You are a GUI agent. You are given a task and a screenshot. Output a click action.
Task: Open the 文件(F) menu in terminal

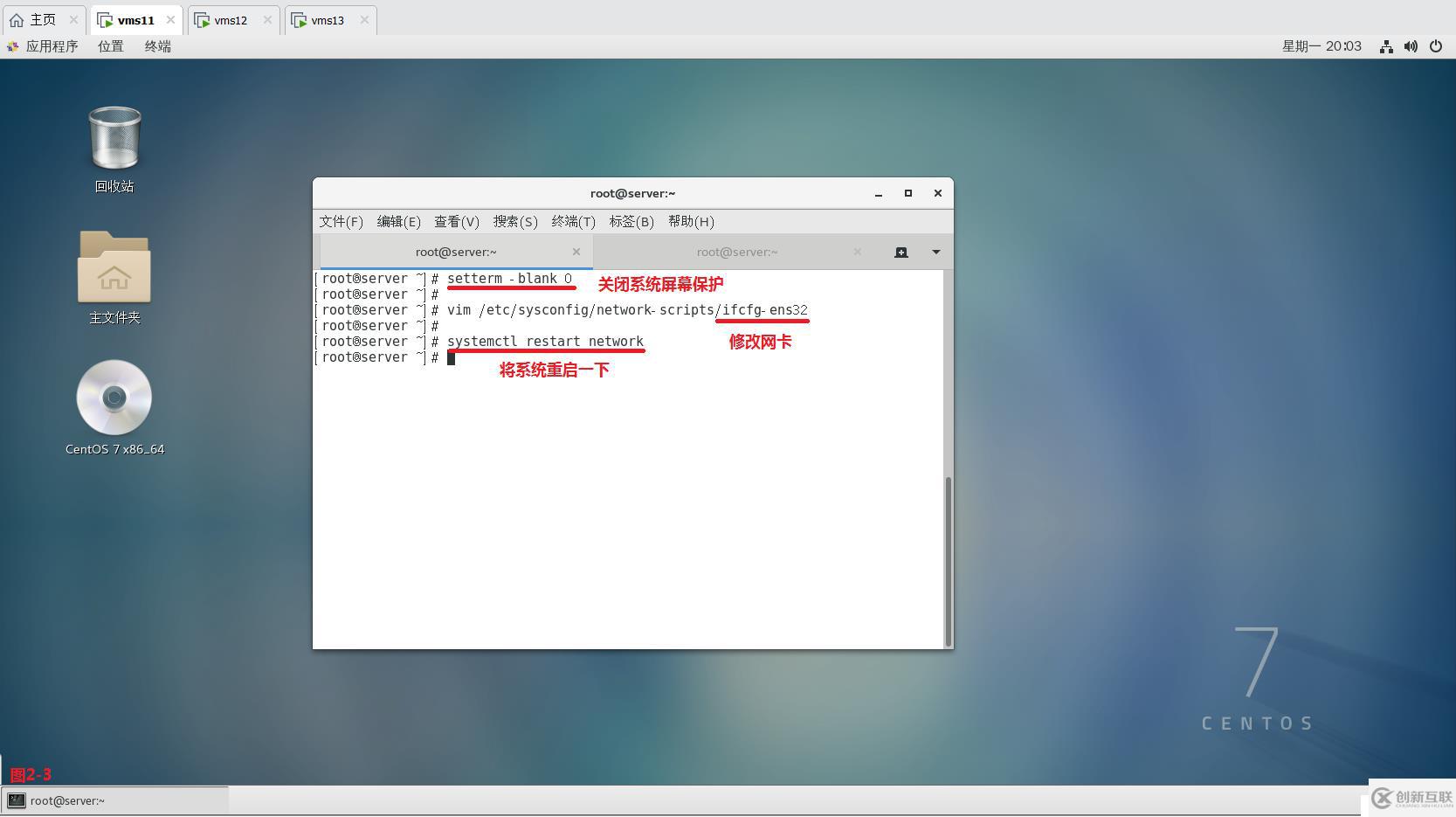pyautogui.click(x=342, y=222)
